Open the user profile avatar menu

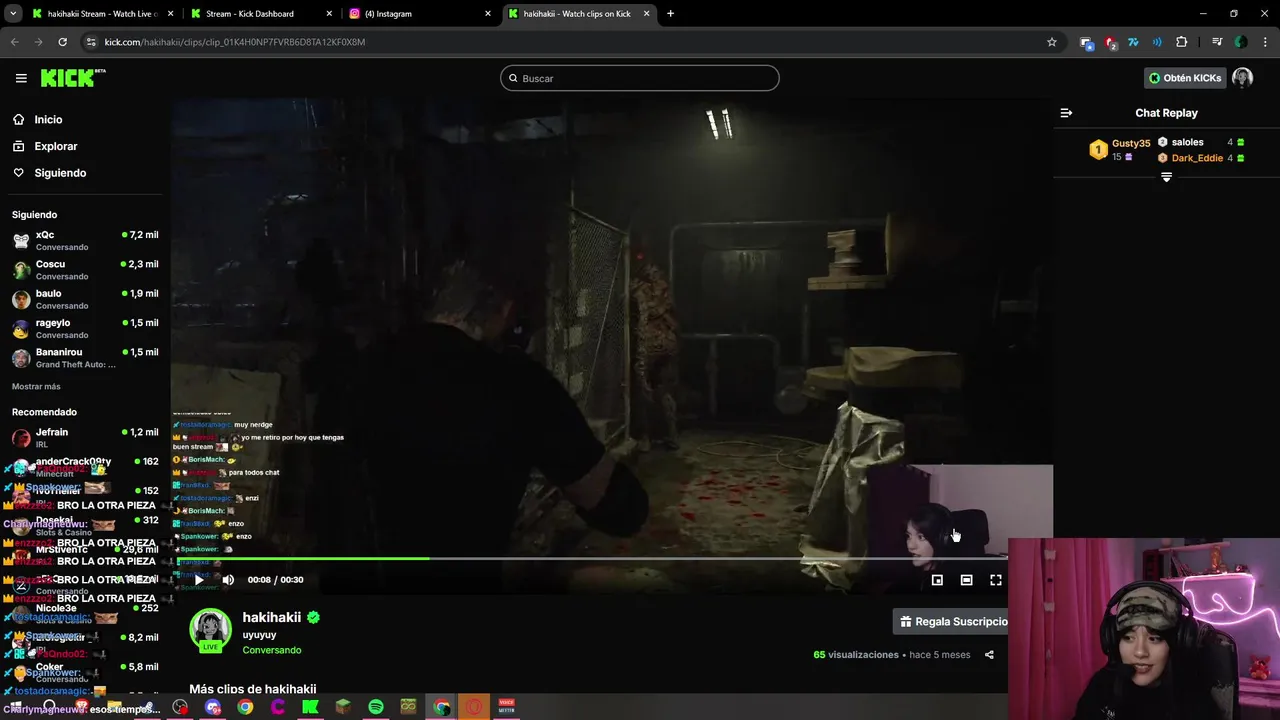point(1242,78)
